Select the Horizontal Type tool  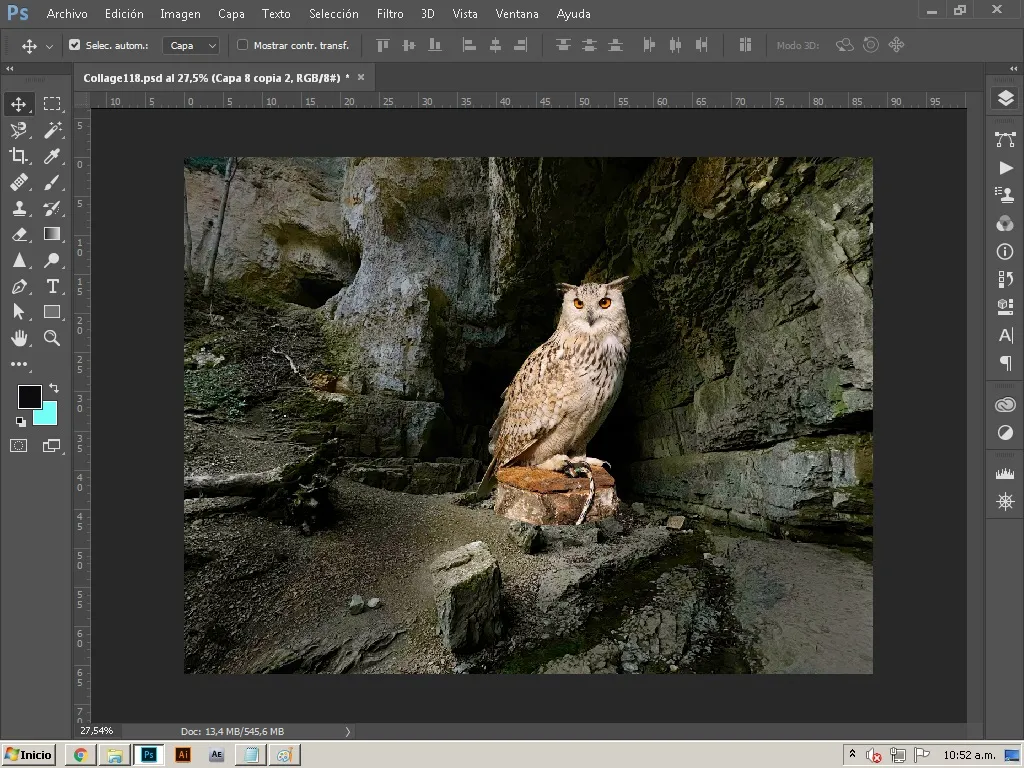52,286
